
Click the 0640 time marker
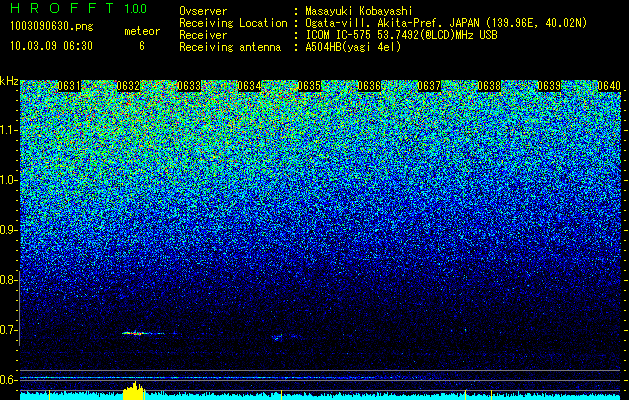609,86
